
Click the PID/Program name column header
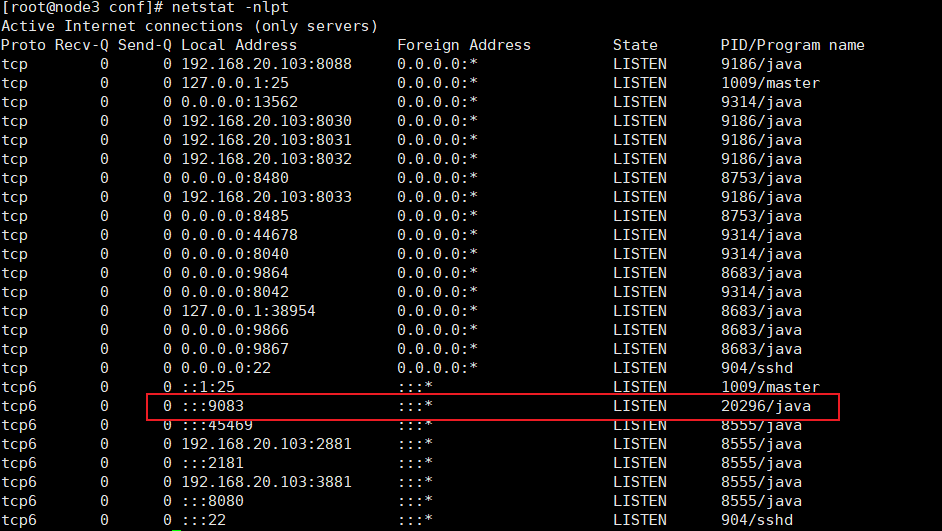792,45
